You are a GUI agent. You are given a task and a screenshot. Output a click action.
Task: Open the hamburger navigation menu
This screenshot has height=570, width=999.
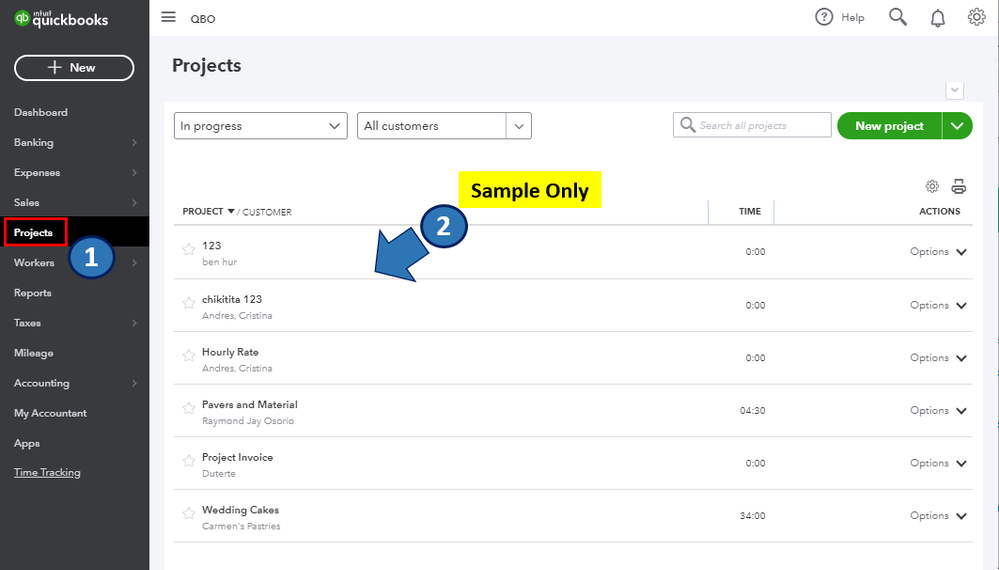click(168, 17)
